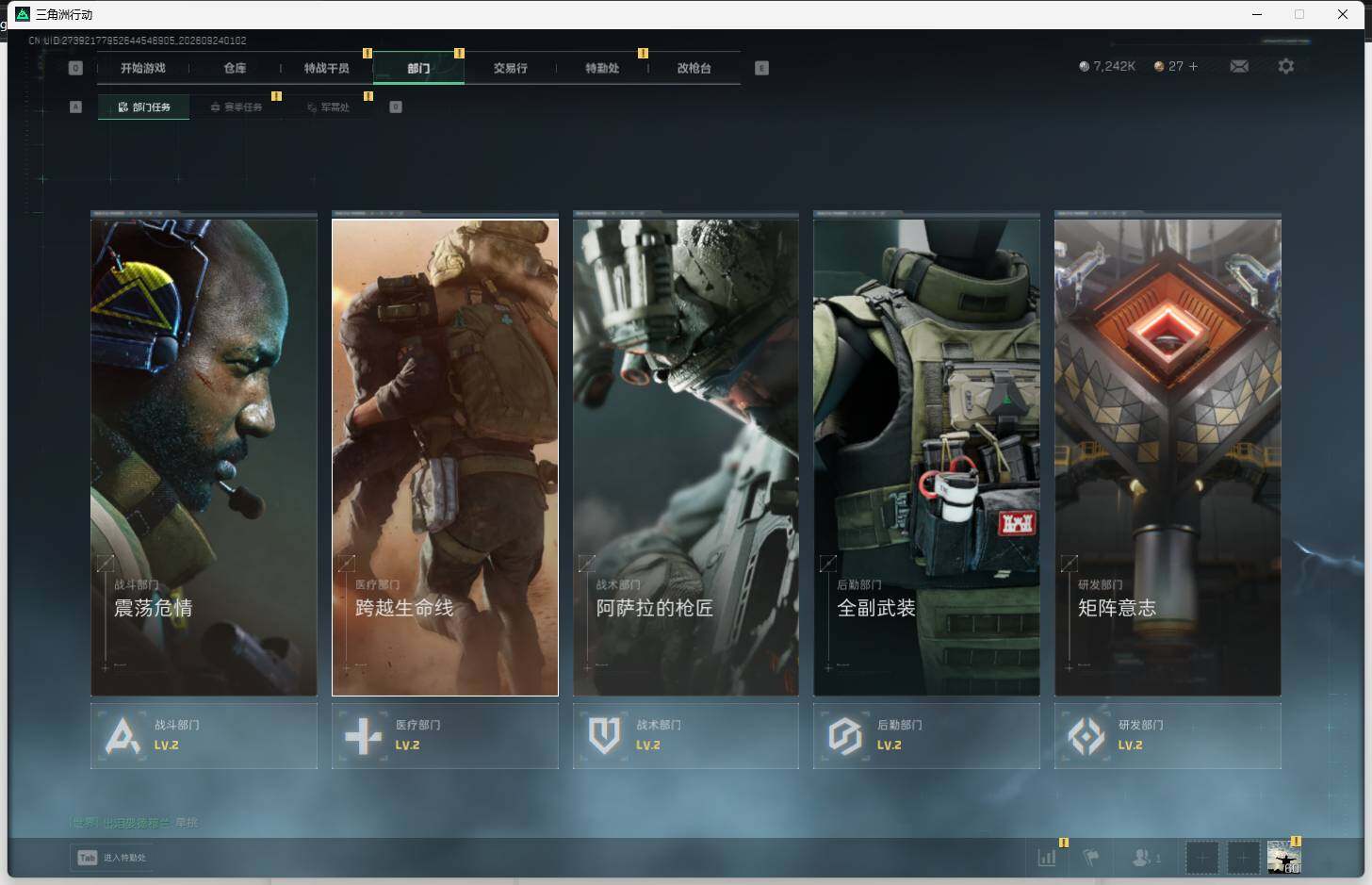
Task: Click the 医疗部门 cross emblem icon
Action: (364, 736)
